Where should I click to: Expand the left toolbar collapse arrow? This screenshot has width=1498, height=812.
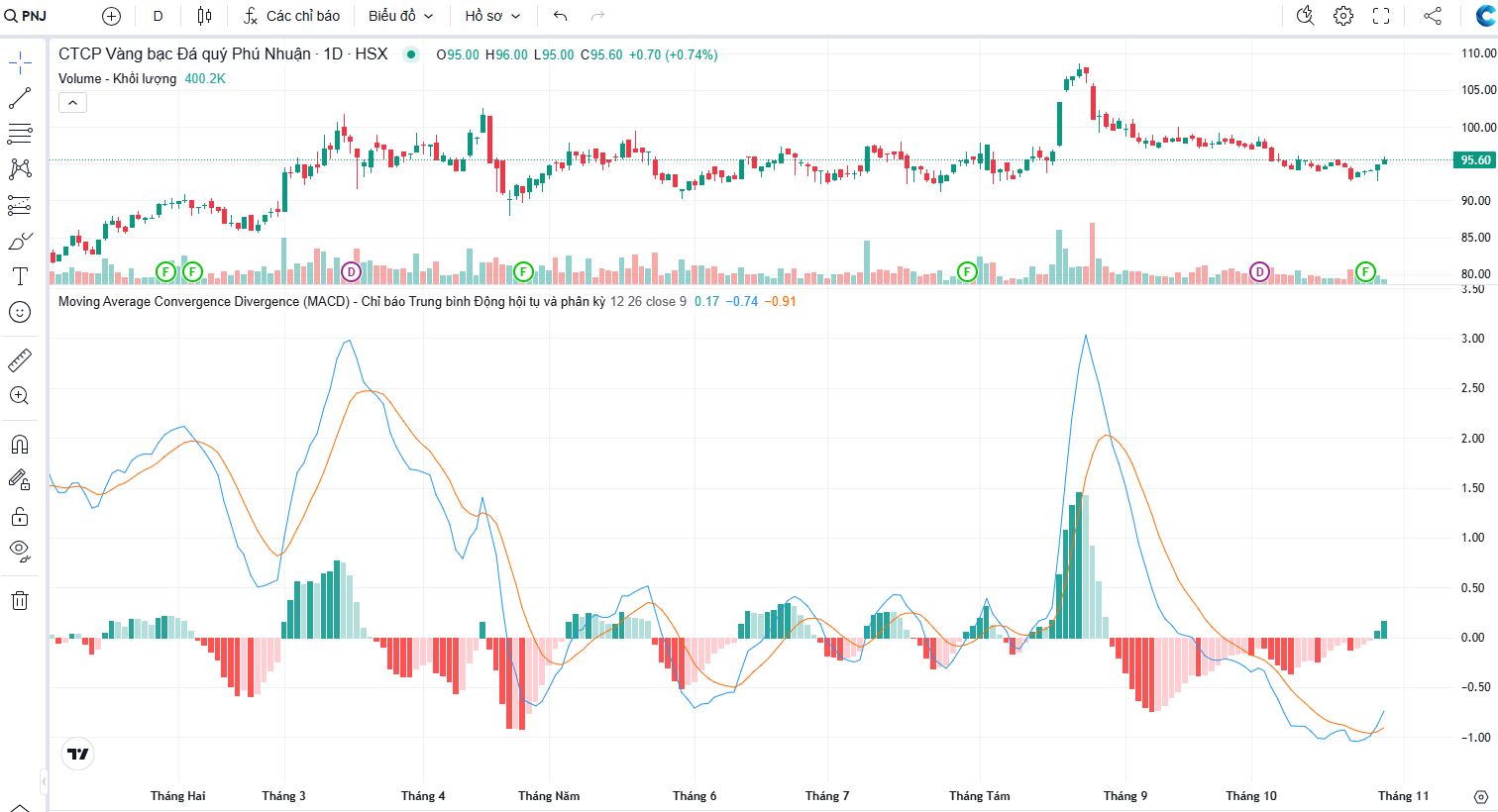pyautogui.click(x=44, y=782)
